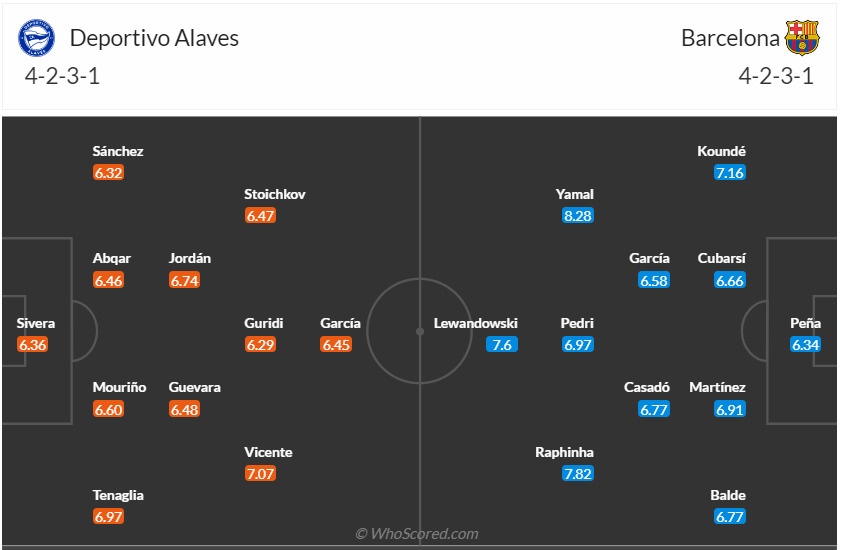This screenshot has width=844, height=550.
Task: Select Lewandowski's player name
Action: tap(475, 323)
